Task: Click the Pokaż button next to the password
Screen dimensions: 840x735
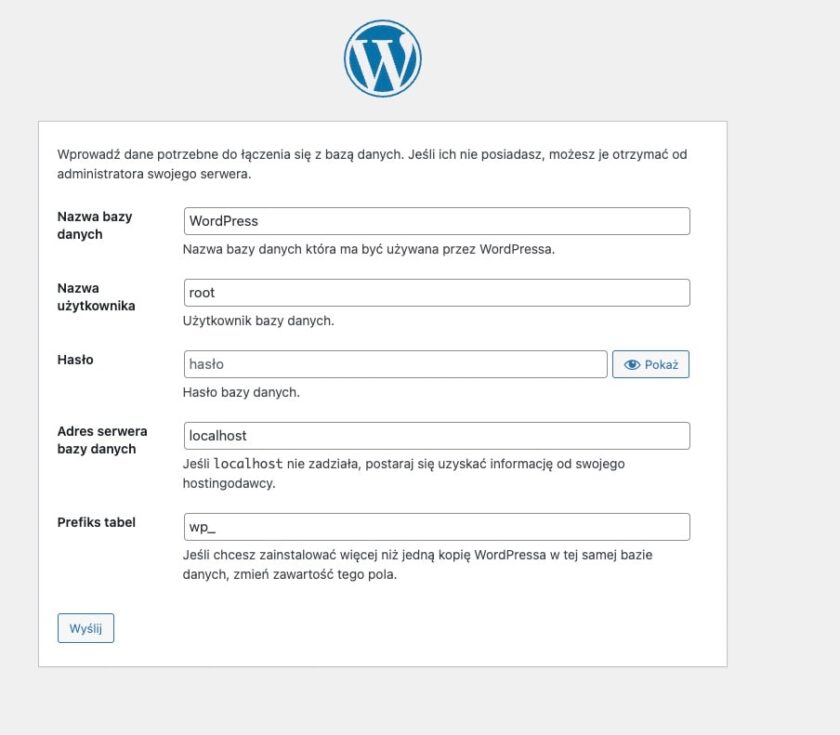Action: pos(651,364)
